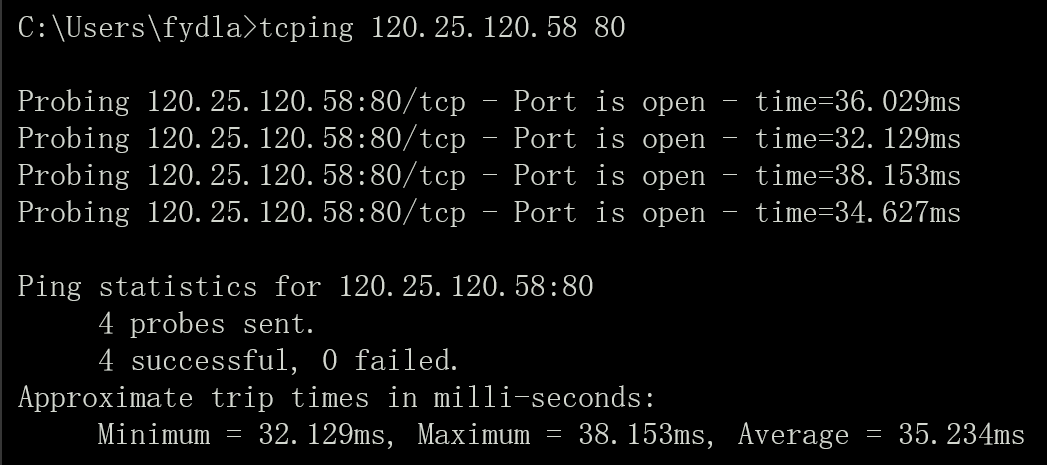The height and width of the screenshot is (466, 1048).
Task: Click the tcping command text
Action: click(x=306, y=29)
